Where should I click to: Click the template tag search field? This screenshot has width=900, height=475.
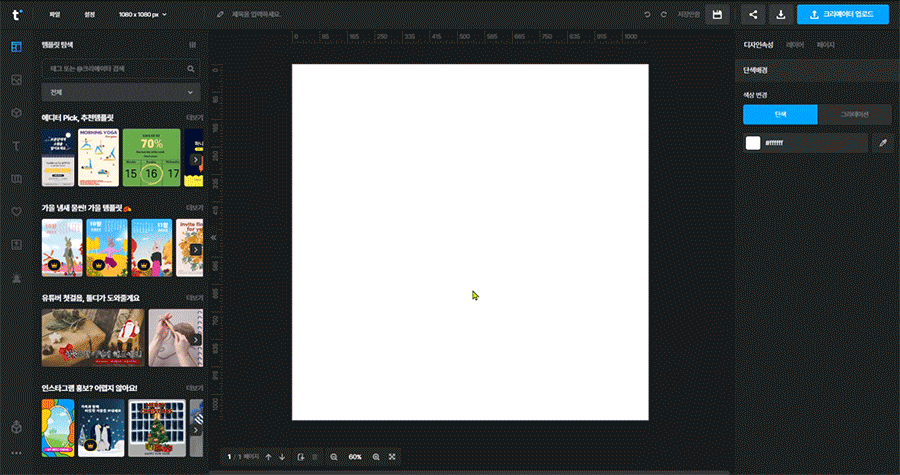pyautogui.click(x=115, y=69)
